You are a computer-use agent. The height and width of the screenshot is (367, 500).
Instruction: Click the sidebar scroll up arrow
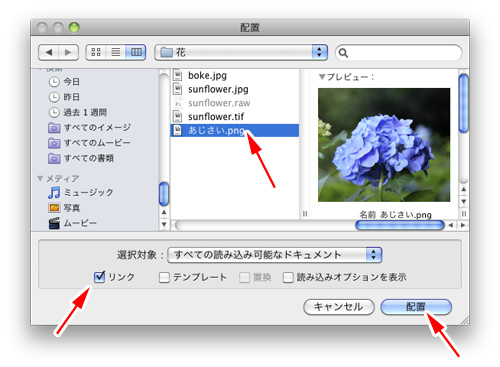coord(164,212)
